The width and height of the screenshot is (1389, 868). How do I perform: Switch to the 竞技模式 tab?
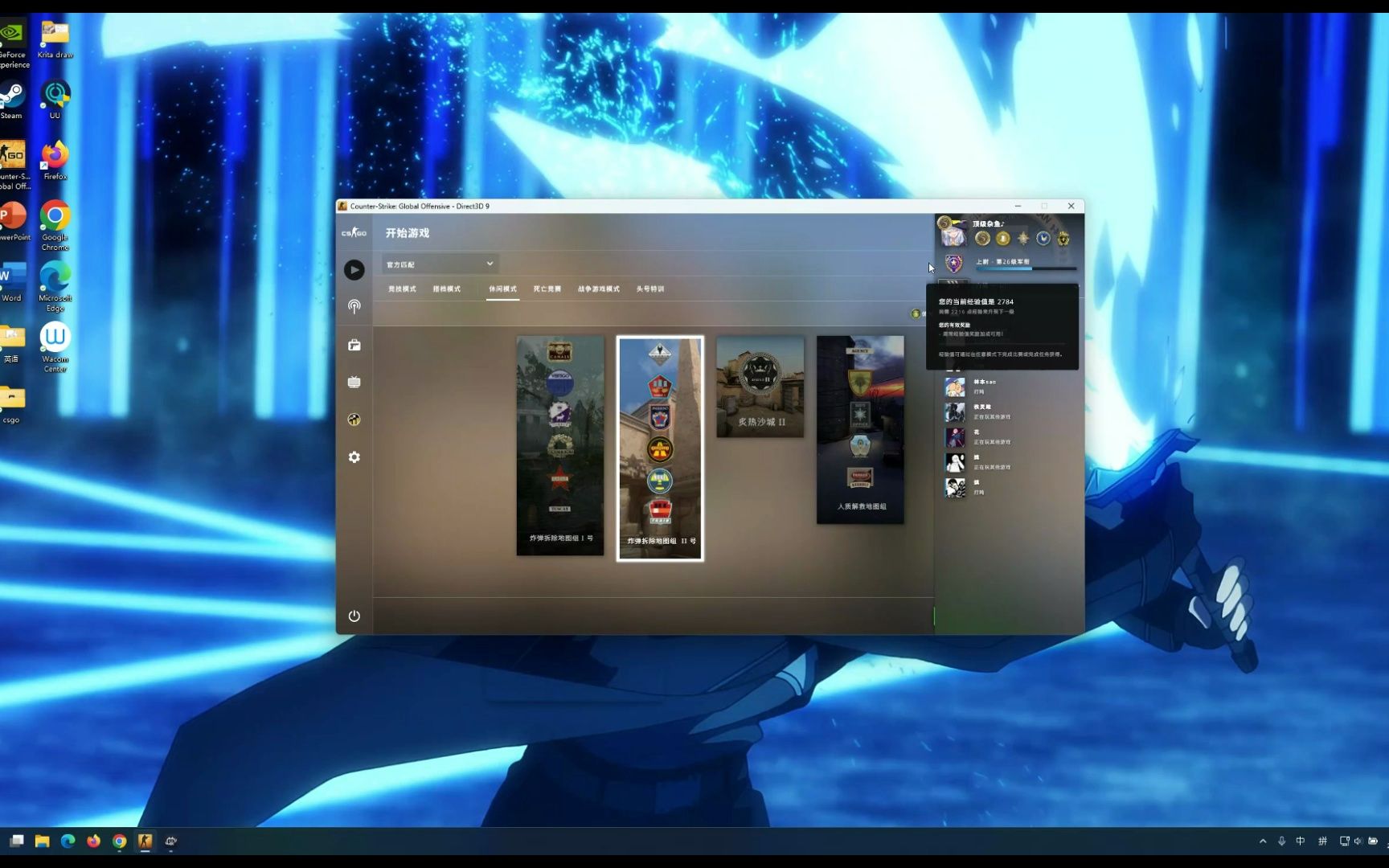tap(402, 289)
